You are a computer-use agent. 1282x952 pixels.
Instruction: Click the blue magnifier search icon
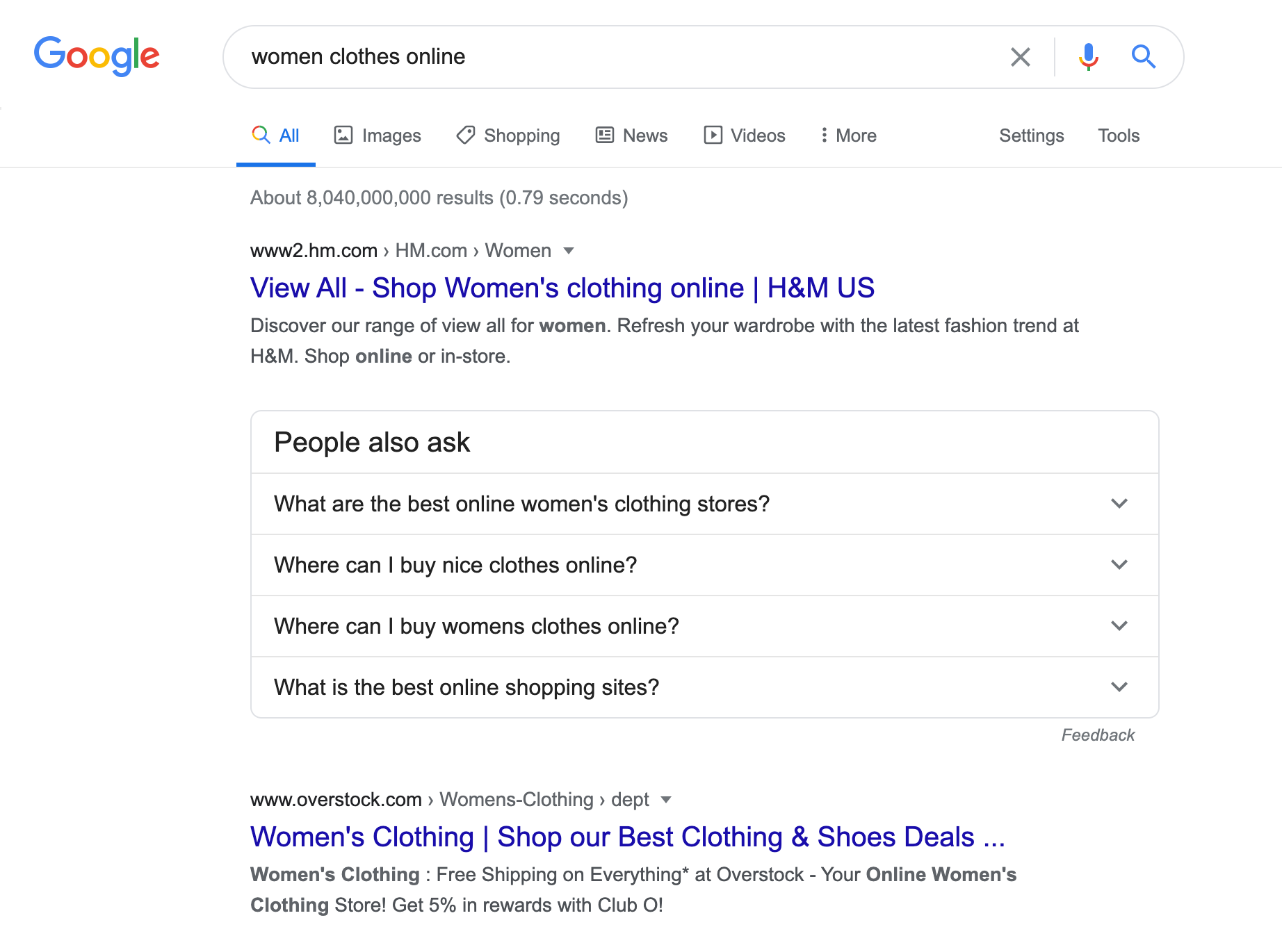1143,57
